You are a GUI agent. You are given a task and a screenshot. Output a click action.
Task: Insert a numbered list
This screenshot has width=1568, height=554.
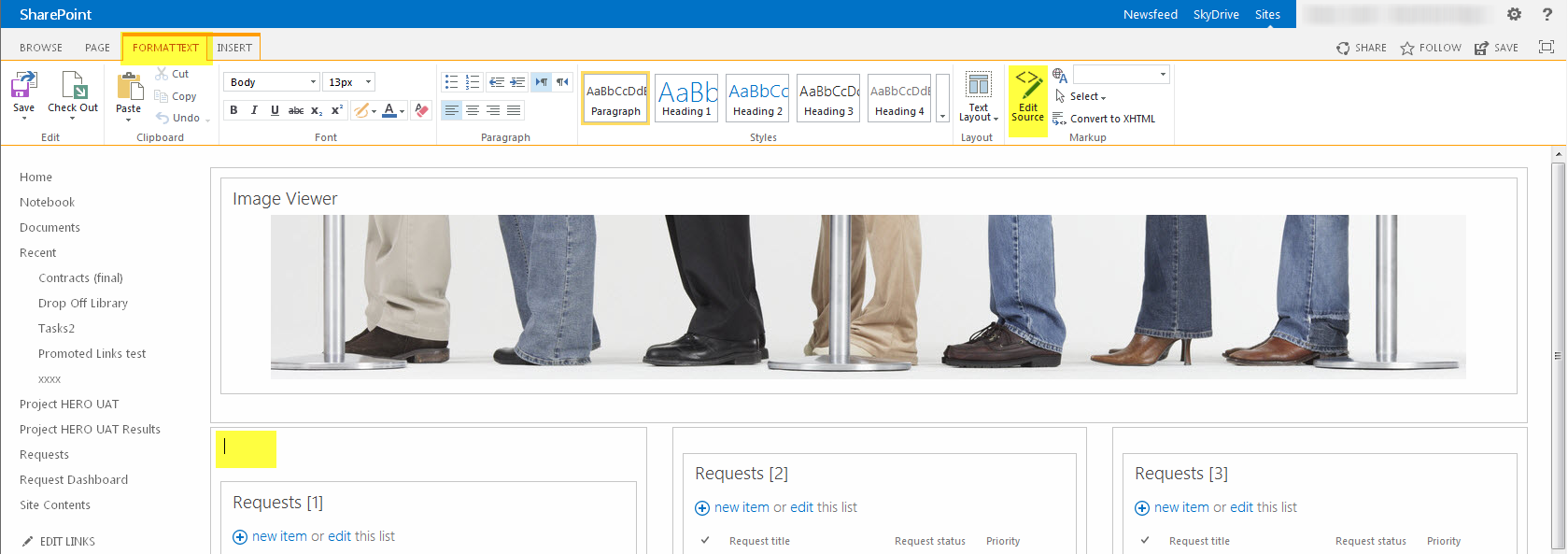(473, 82)
